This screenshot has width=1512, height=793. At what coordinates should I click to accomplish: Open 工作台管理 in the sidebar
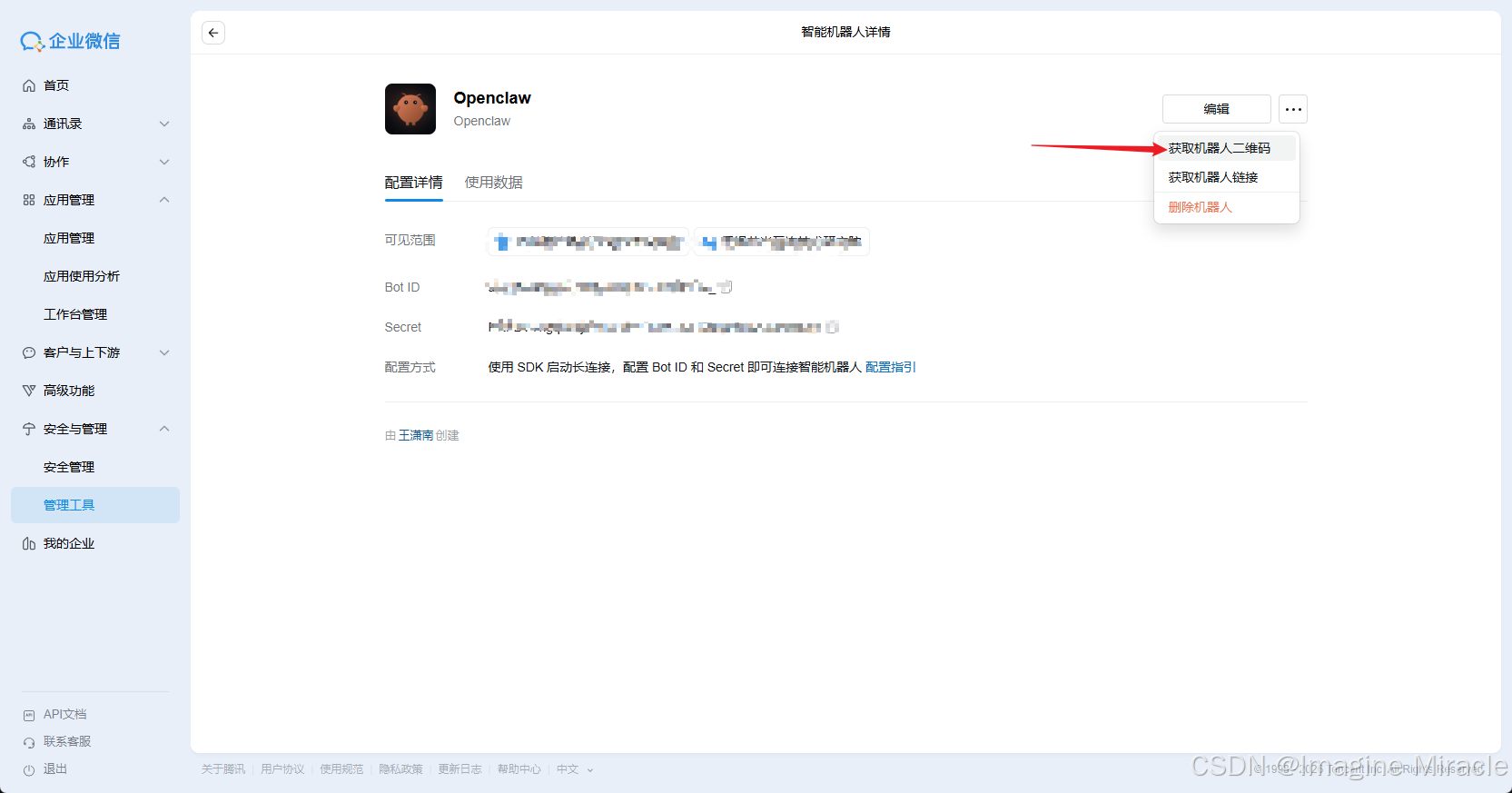(75, 314)
